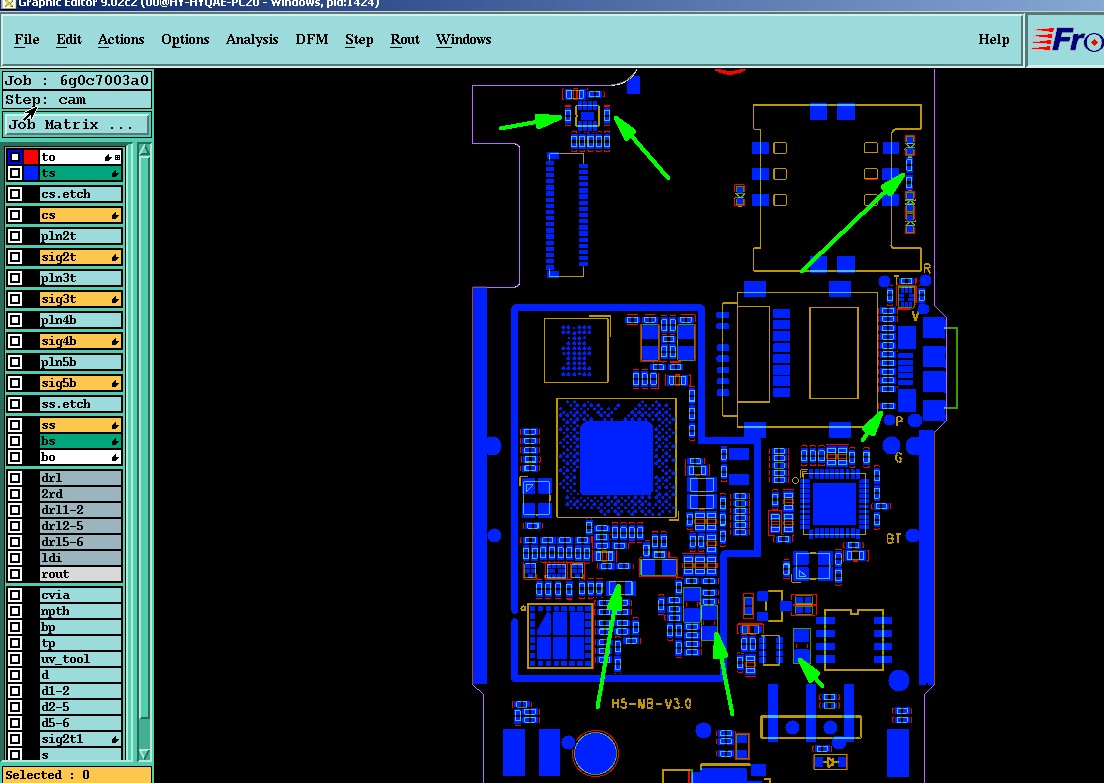Click the hand marker icon on layer ts
Image resolution: width=1104 pixels, height=783 pixels.
tap(115, 173)
